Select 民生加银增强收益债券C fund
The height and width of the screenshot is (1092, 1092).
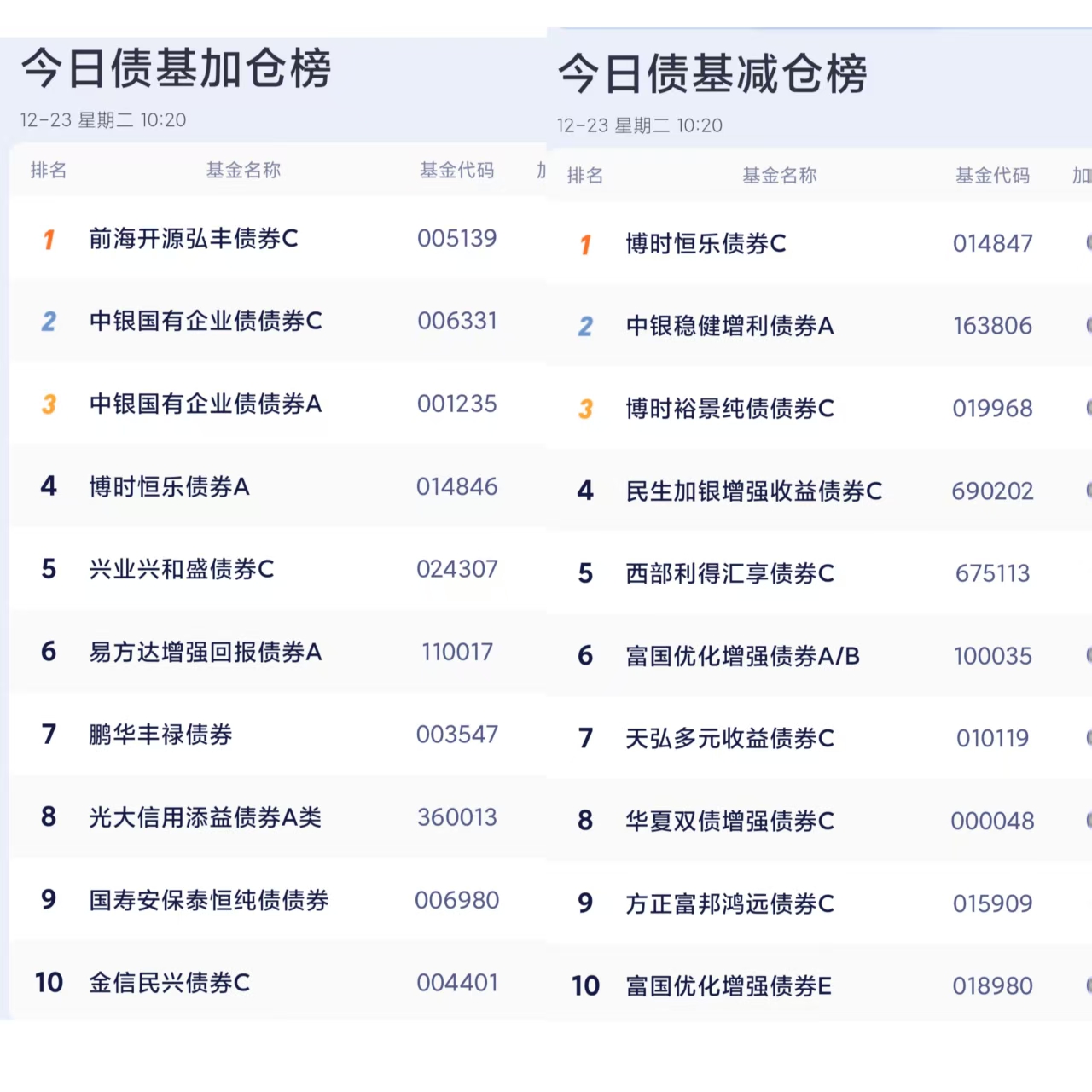[x=753, y=491]
